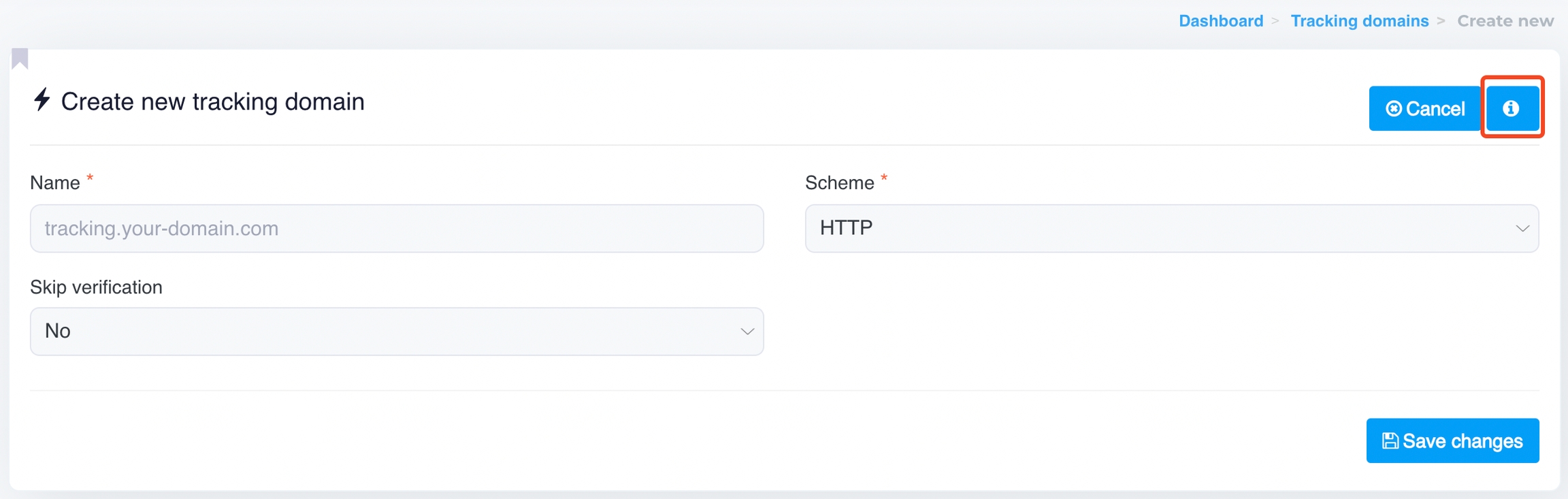Click the lightning bolt heading icon
The width and height of the screenshot is (1568, 499).
pos(42,99)
